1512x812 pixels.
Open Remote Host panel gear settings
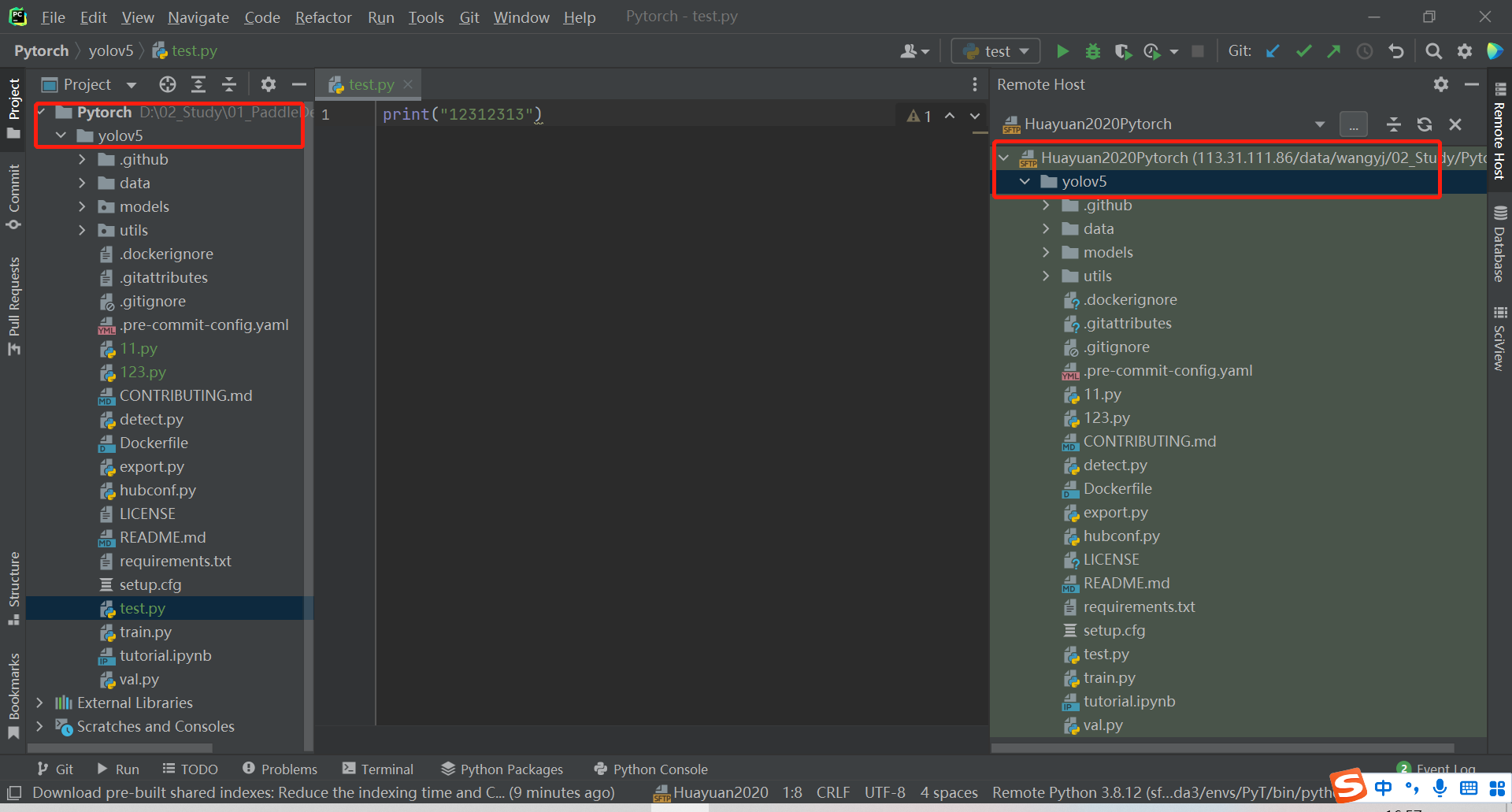click(1441, 84)
